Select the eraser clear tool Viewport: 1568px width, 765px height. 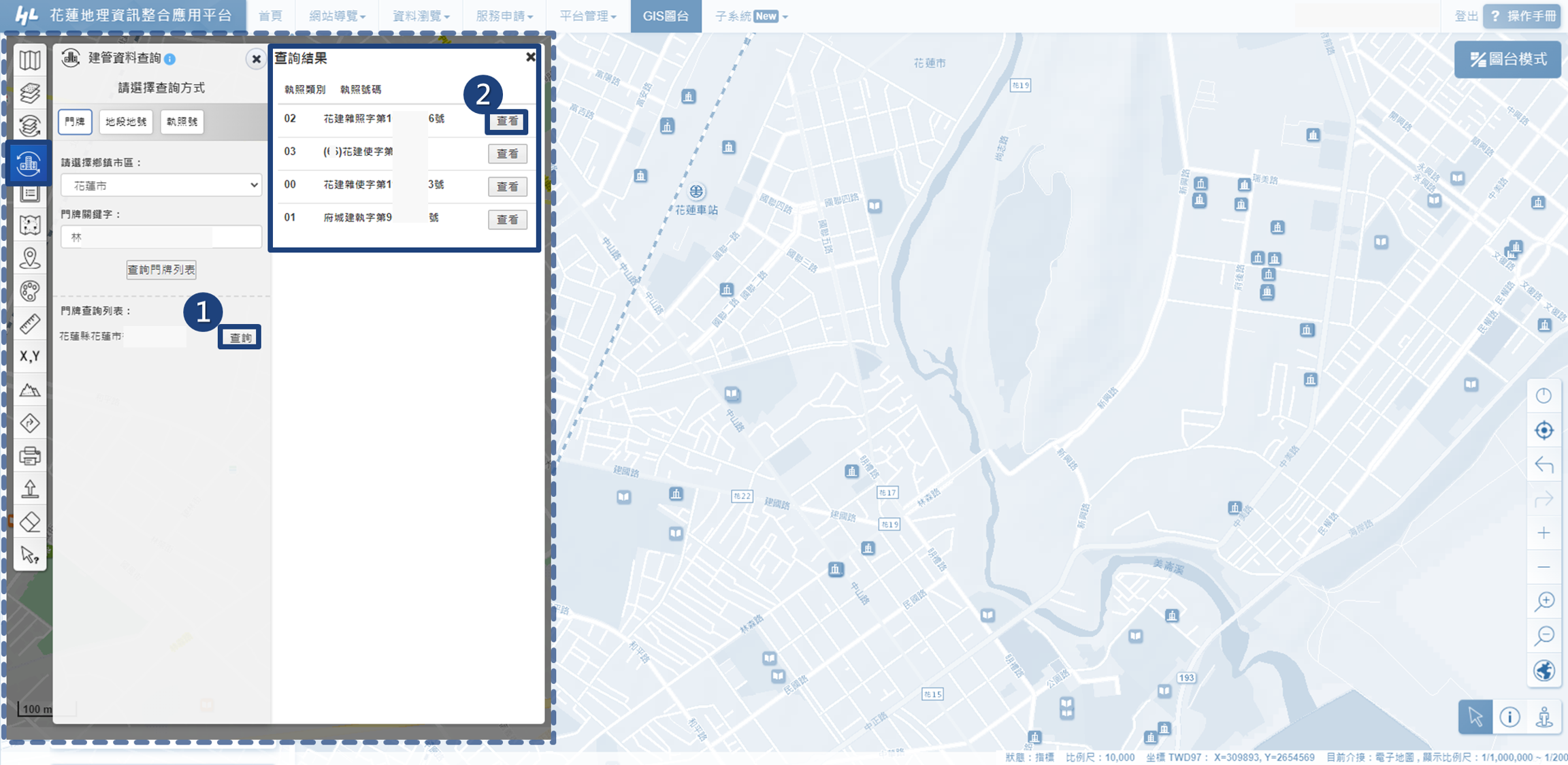(29, 522)
